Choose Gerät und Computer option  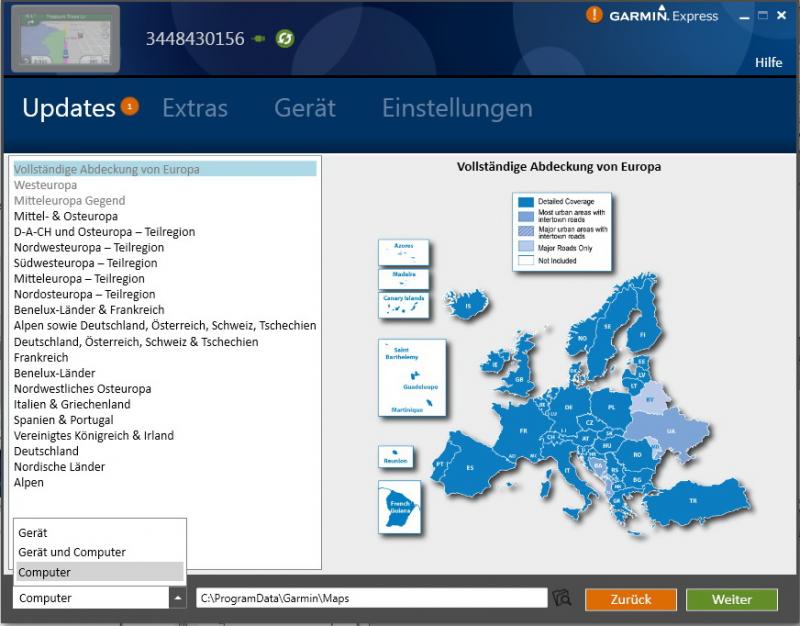(99, 552)
